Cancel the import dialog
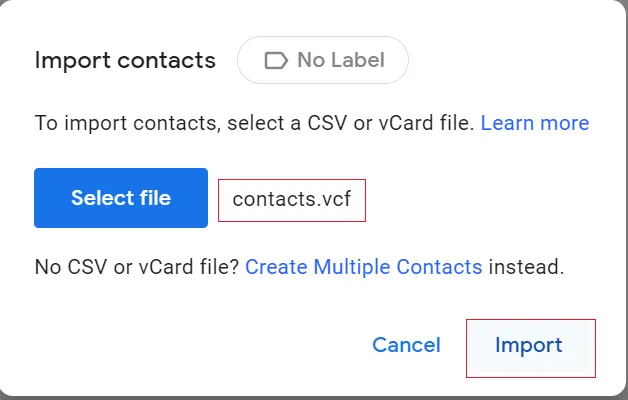The image size is (628, 400). tap(406, 345)
